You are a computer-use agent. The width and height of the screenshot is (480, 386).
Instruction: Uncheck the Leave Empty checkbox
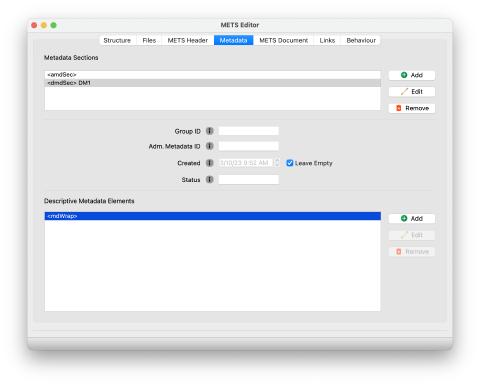click(290, 163)
